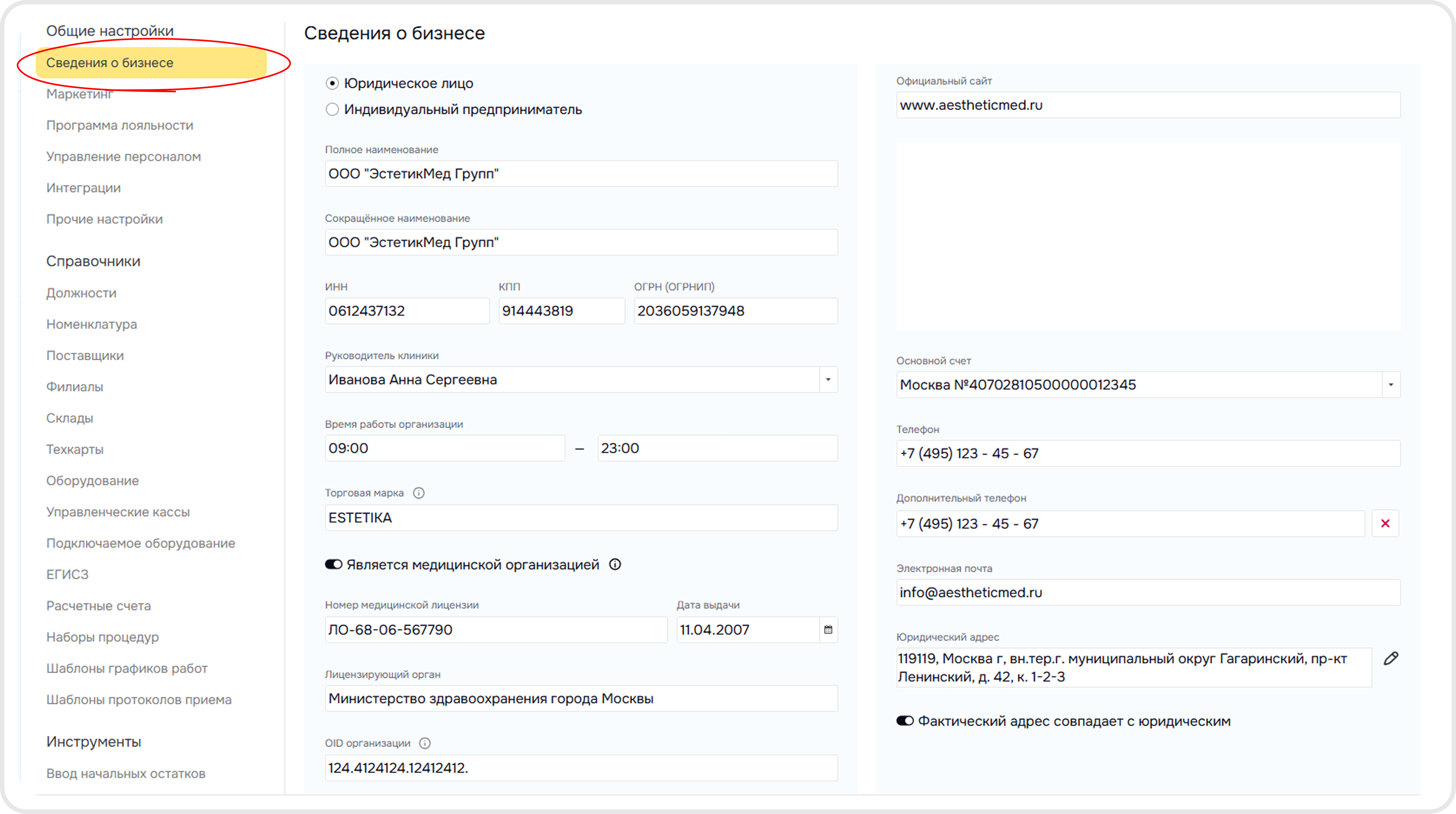Click Сокращённое наименование input field
Screen dimensions: 1456x814
coord(581,242)
